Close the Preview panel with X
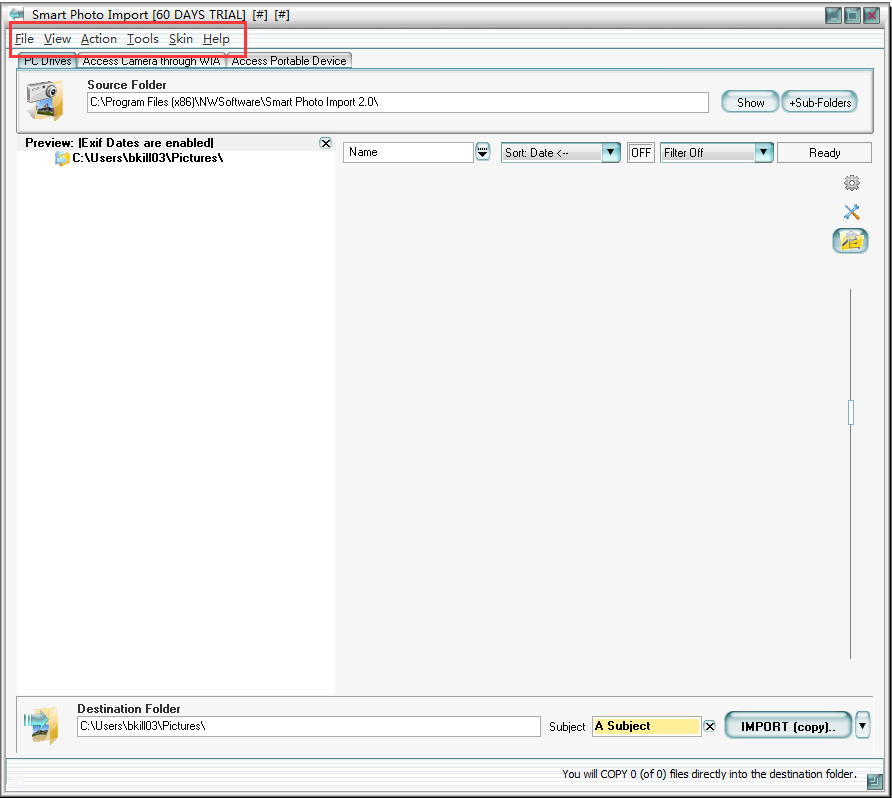 point(325,143)
